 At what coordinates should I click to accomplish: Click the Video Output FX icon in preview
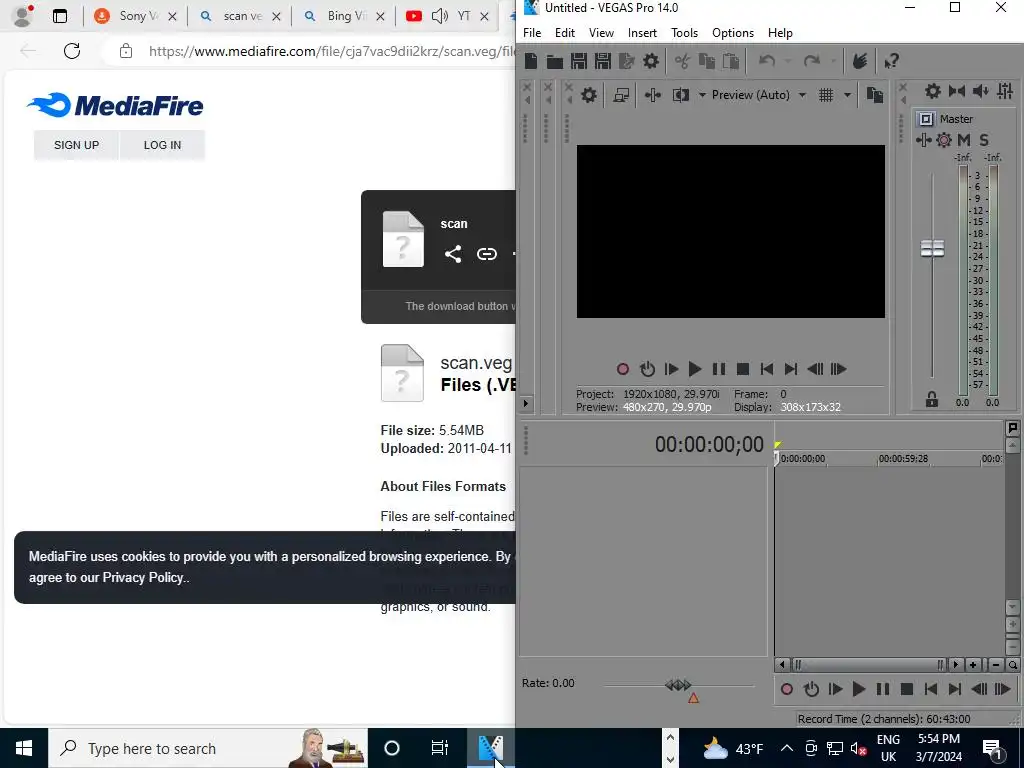pos(652,95)
